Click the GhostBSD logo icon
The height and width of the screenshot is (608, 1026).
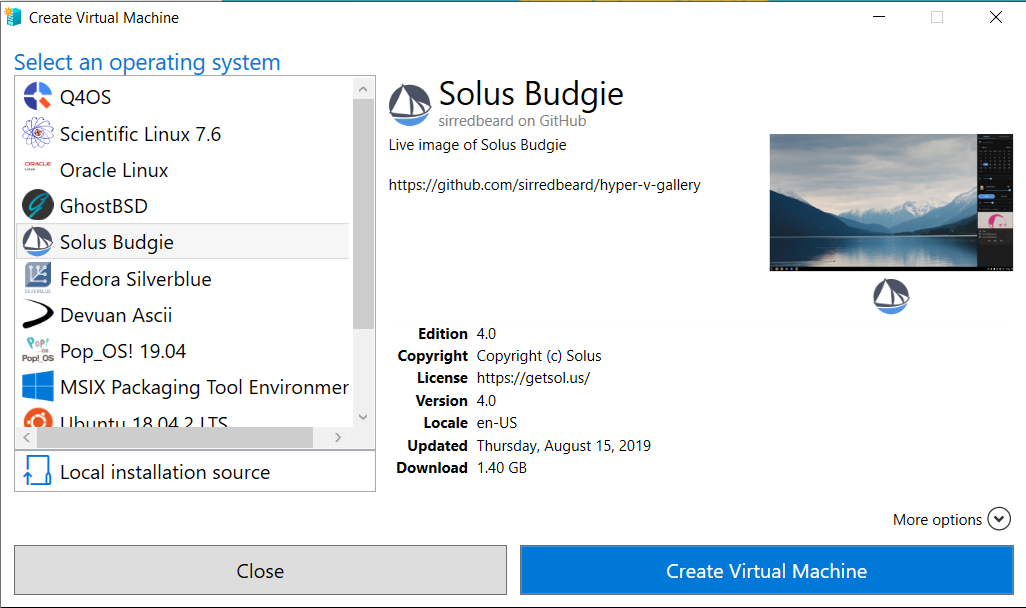click(x=37, y=205)
